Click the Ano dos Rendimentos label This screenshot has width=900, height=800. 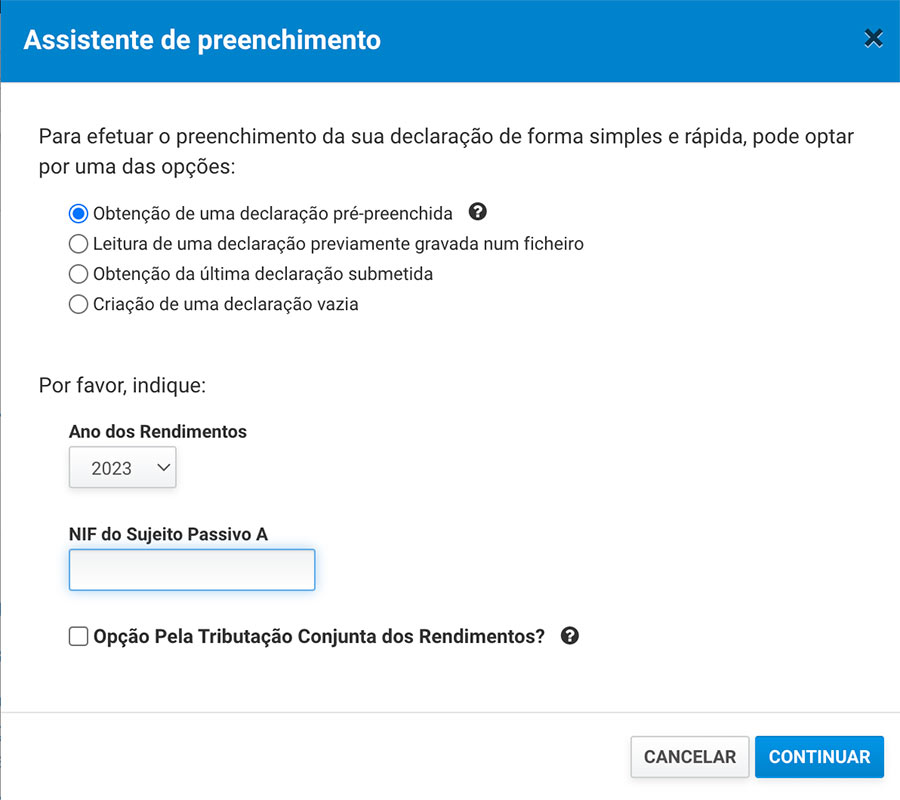pos(158,432)
